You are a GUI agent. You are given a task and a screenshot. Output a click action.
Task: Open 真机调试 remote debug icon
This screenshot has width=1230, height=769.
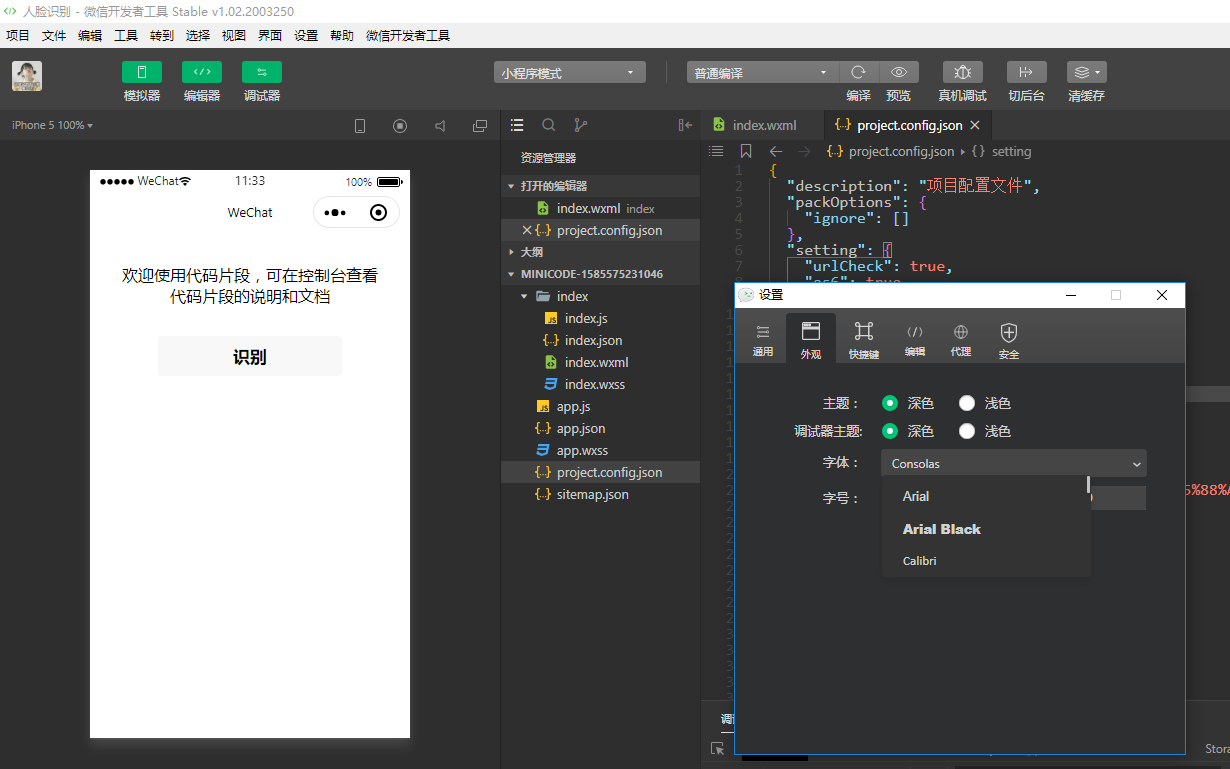point(963,72)
